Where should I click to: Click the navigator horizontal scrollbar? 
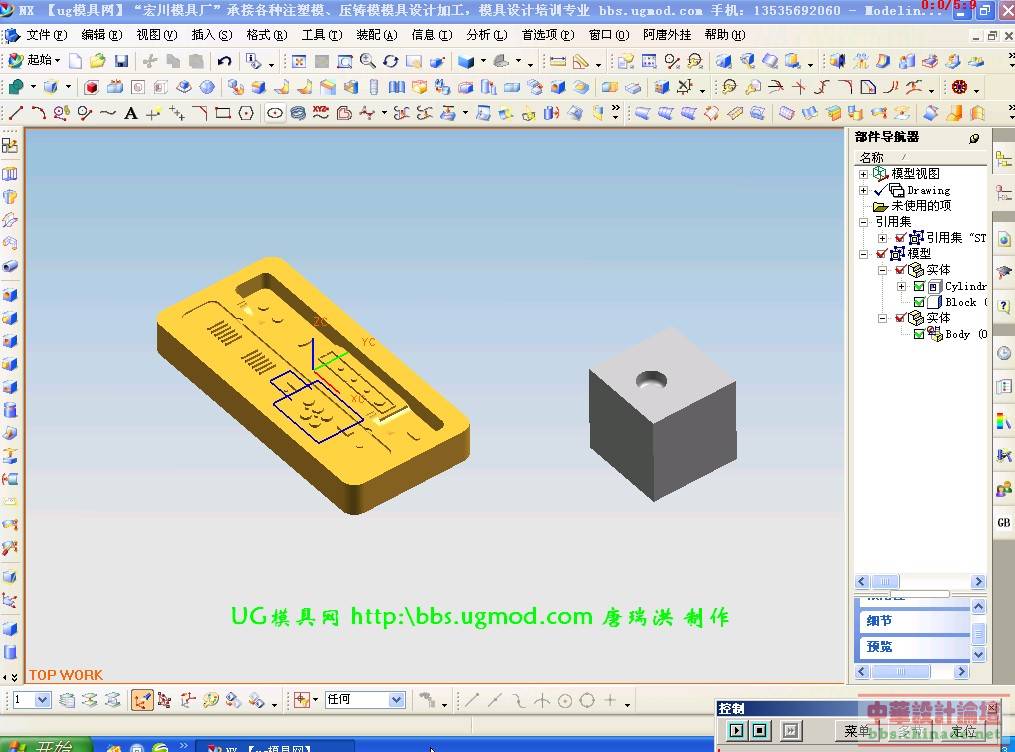(918, 582)
